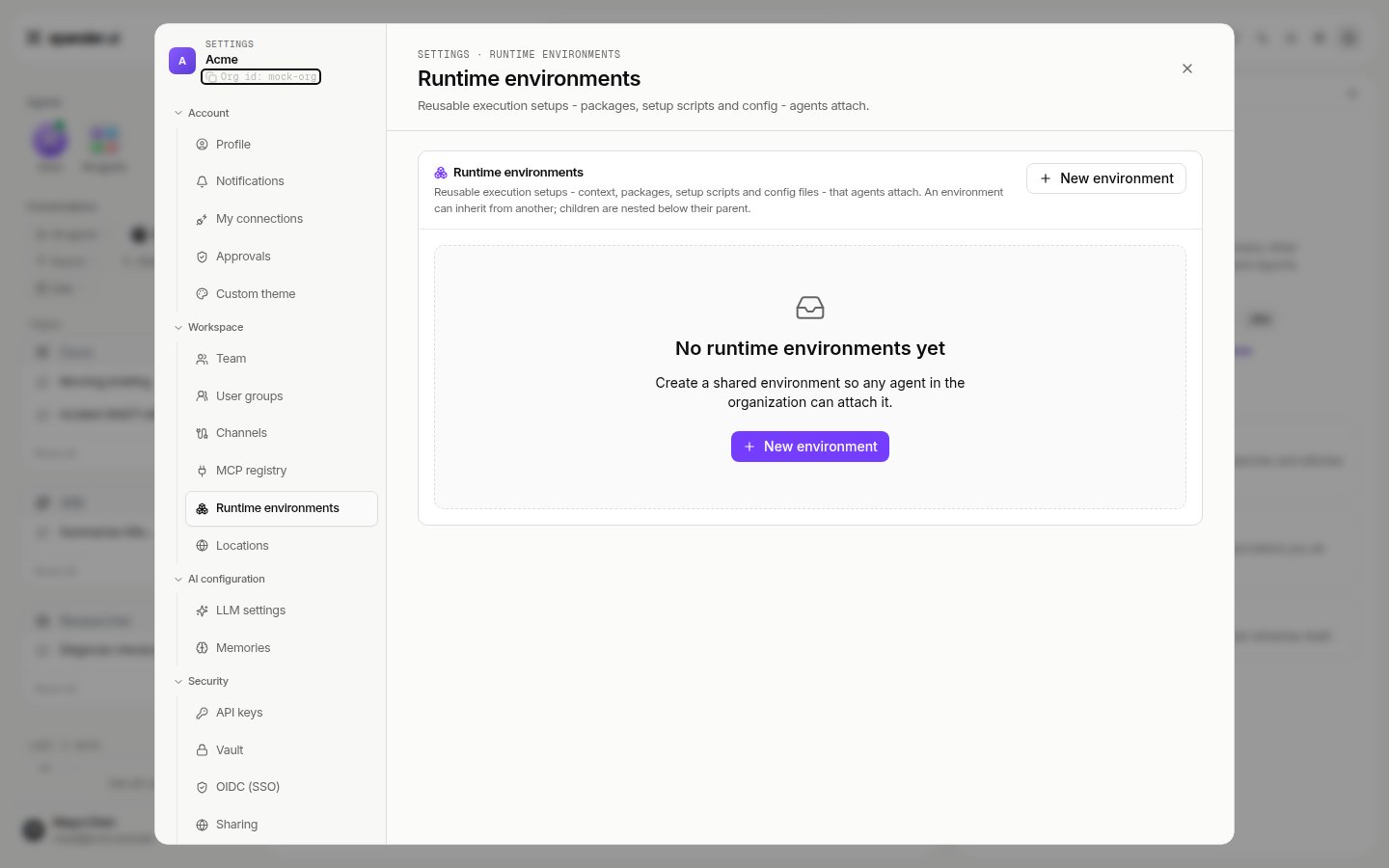
Task: Open the Profile settings page
Action: pos(282,145)
